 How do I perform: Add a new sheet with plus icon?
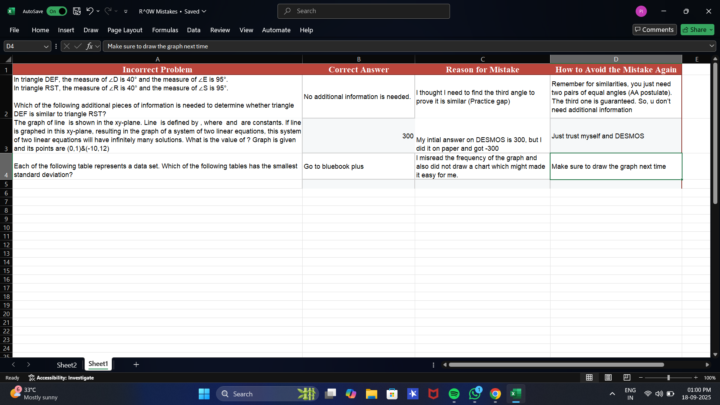[x=136, y=365]
